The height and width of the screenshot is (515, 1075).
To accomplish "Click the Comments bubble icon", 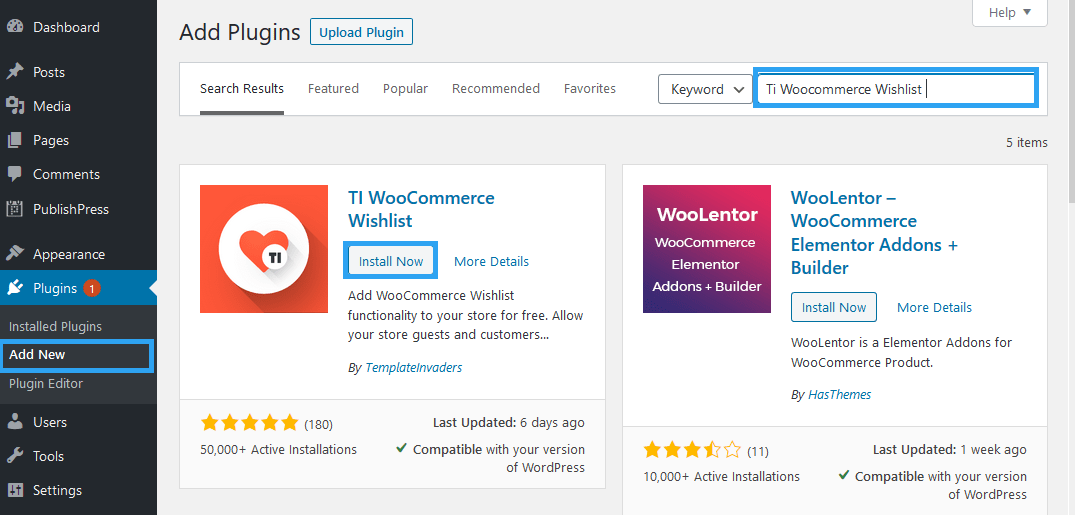I will click(14, 174).
